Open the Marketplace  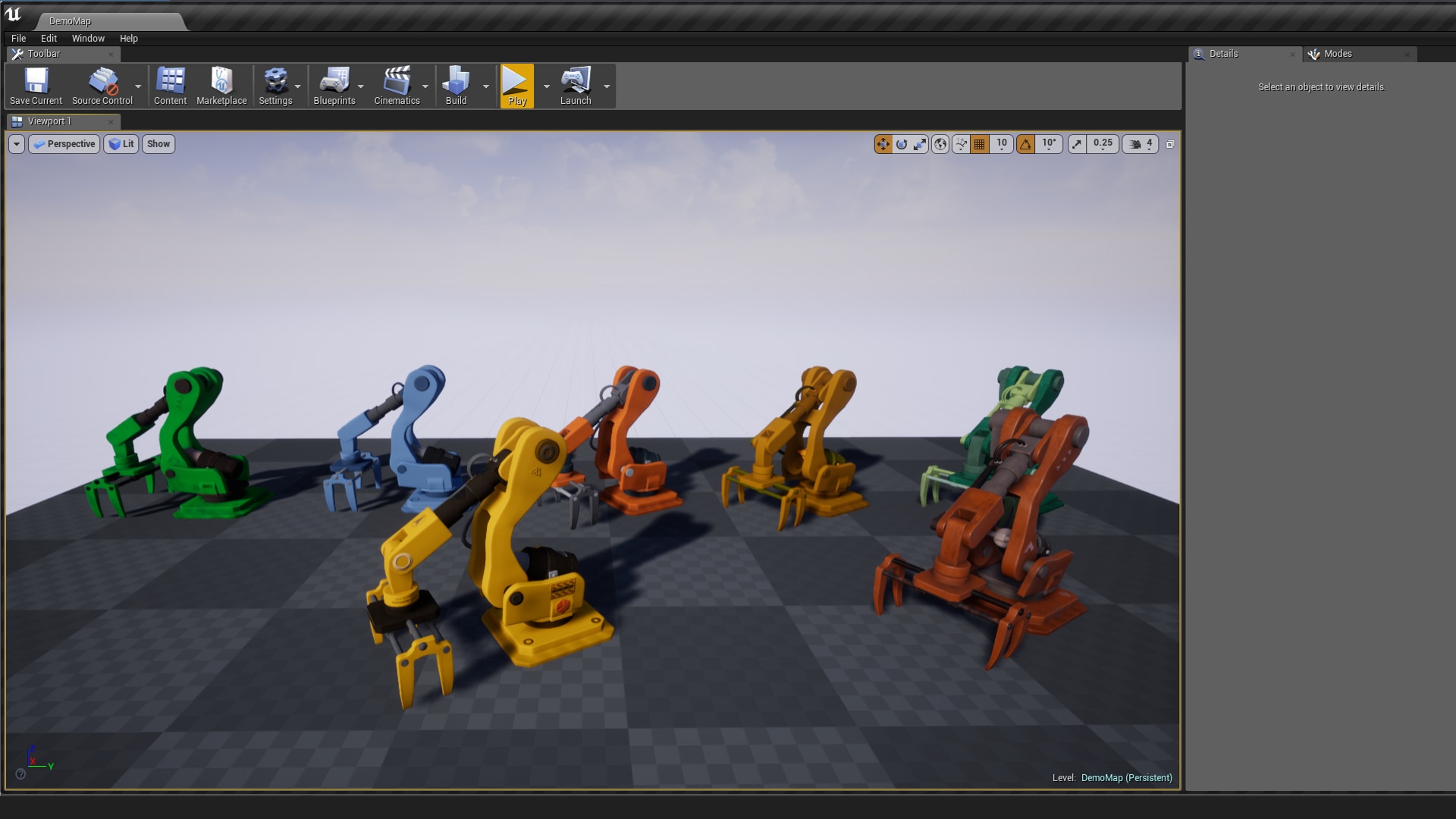tap(221, 86)
